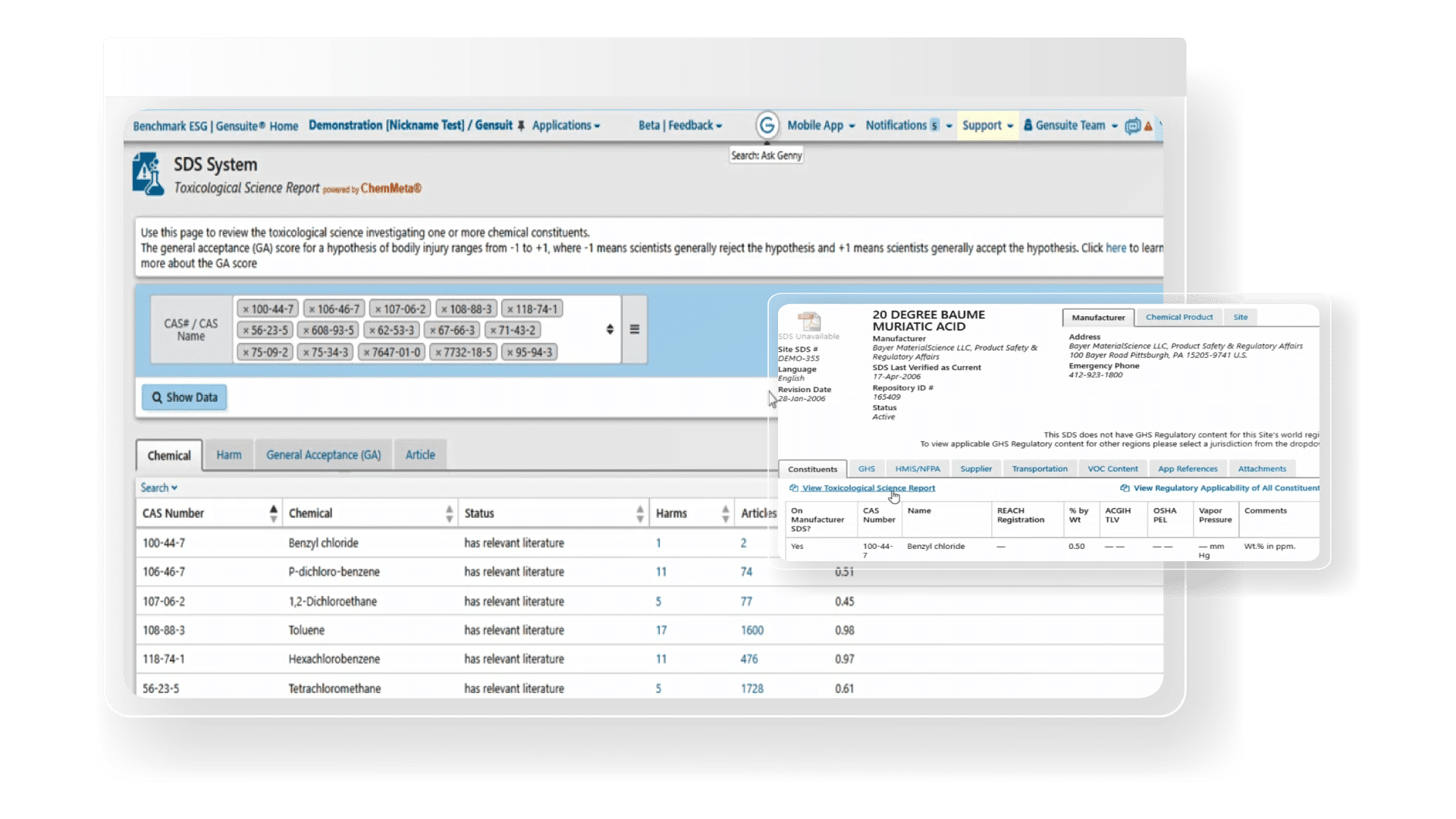Remove the 107-06-2 CAS tag

378,309
